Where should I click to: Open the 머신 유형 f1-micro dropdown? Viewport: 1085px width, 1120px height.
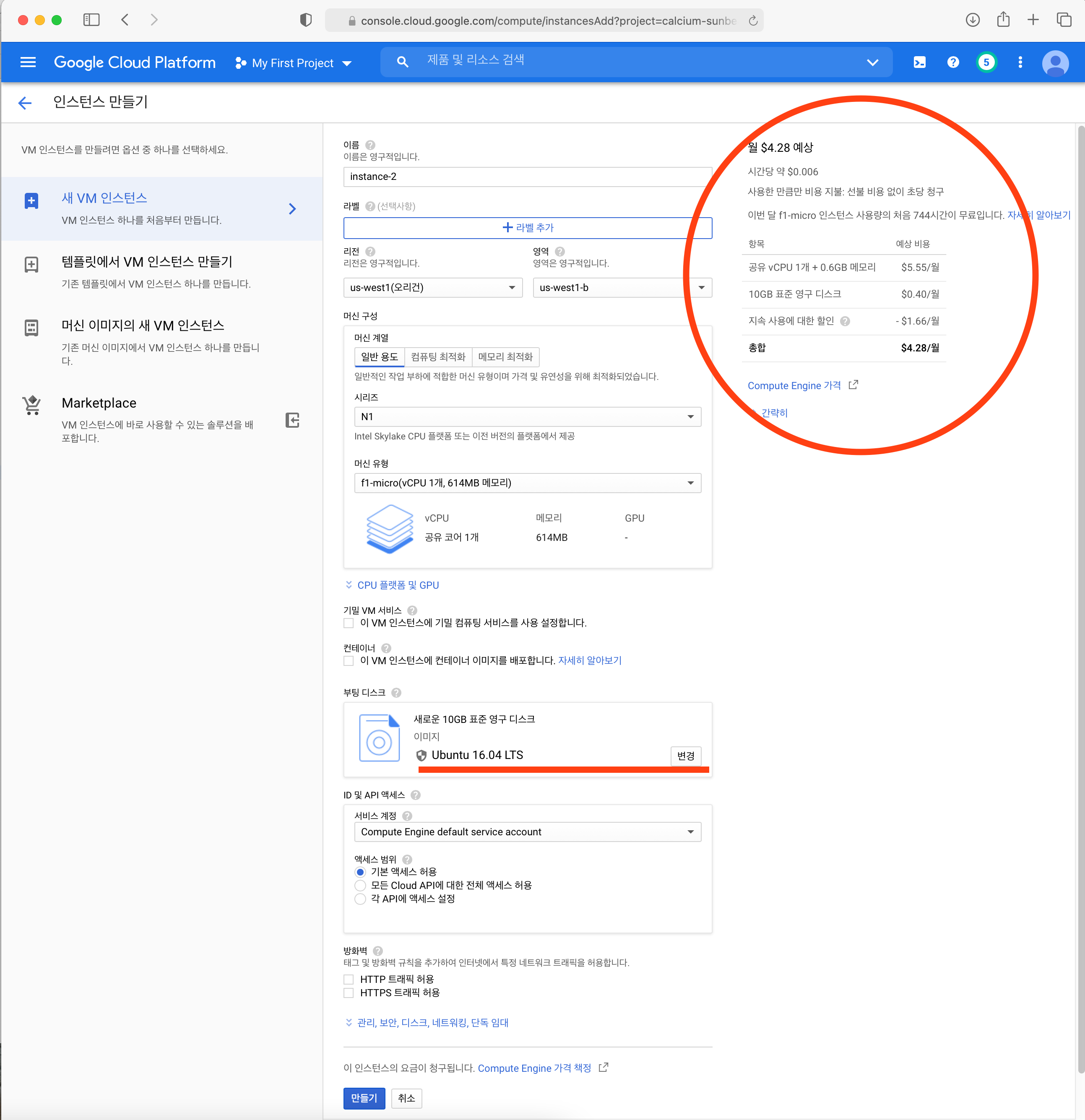coord(527,483)
